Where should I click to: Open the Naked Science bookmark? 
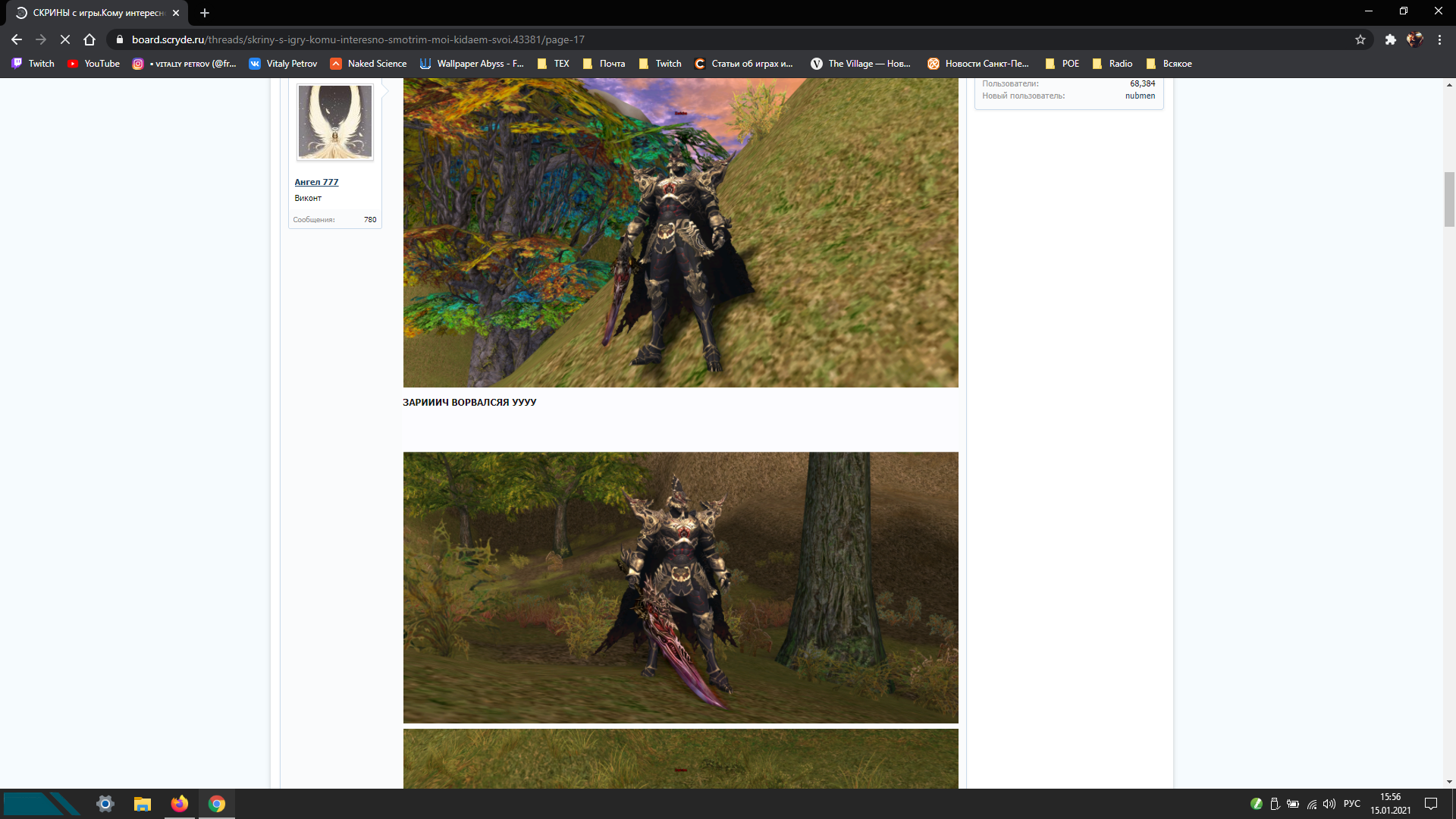coord(369,64)
